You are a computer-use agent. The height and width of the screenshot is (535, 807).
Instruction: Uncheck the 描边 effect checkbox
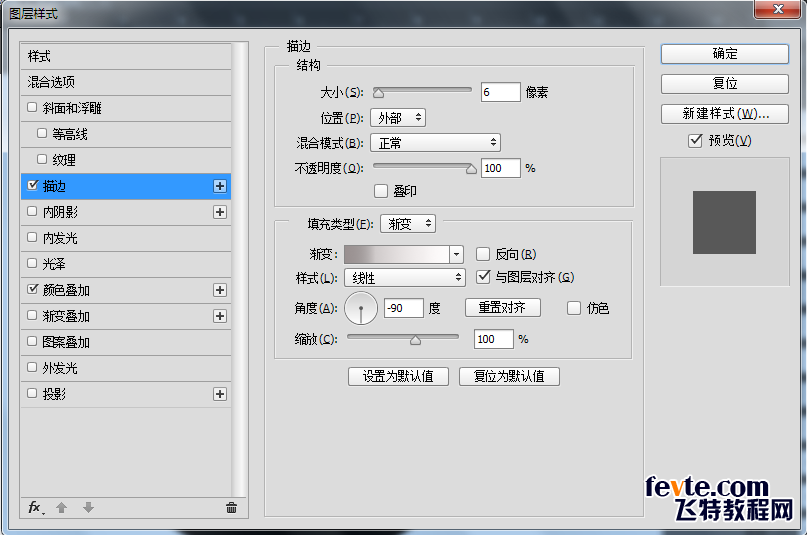pos(32,185)
